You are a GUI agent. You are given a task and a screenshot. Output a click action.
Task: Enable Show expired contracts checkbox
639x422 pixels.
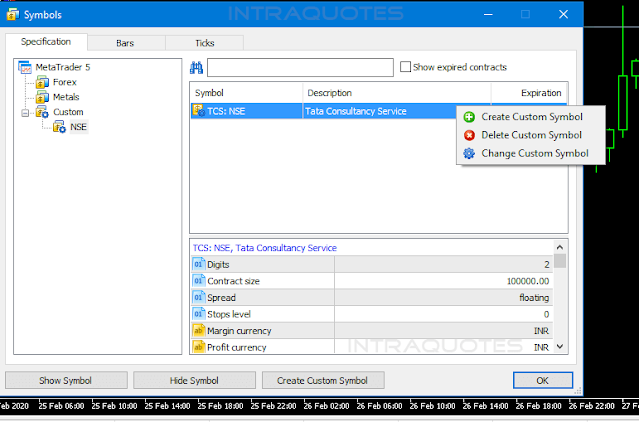point(405,67)
